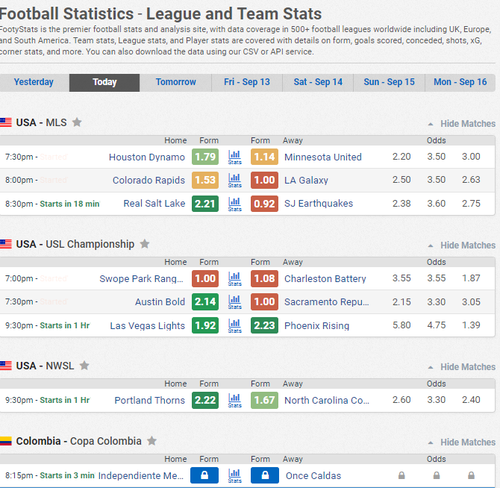Collapse Copa Colombia with Hide Matches
This screenshot has height=488, width=500.
(x=462, y=442)
